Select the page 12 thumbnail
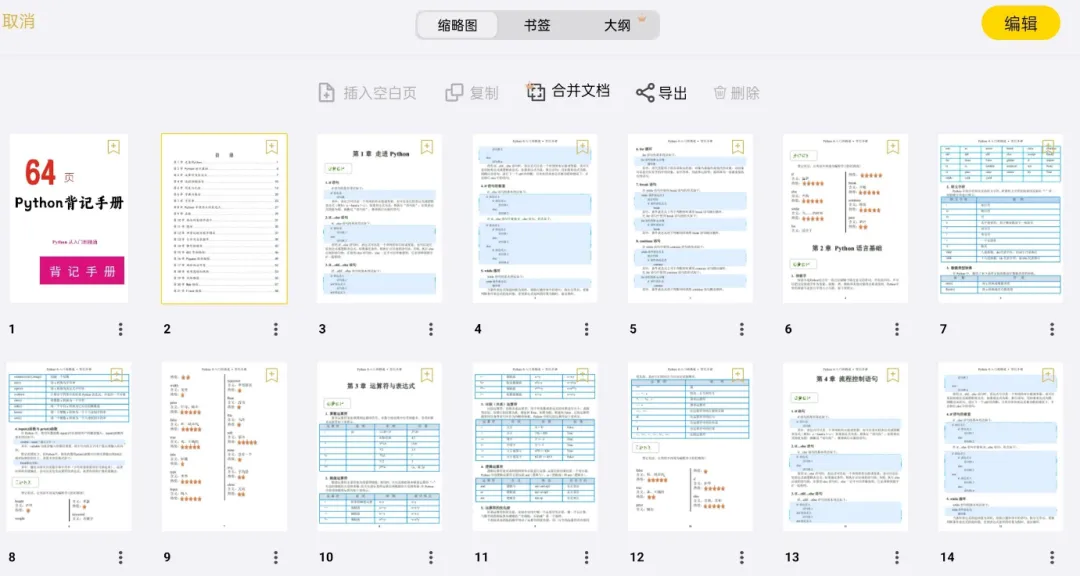 point(690,446)
